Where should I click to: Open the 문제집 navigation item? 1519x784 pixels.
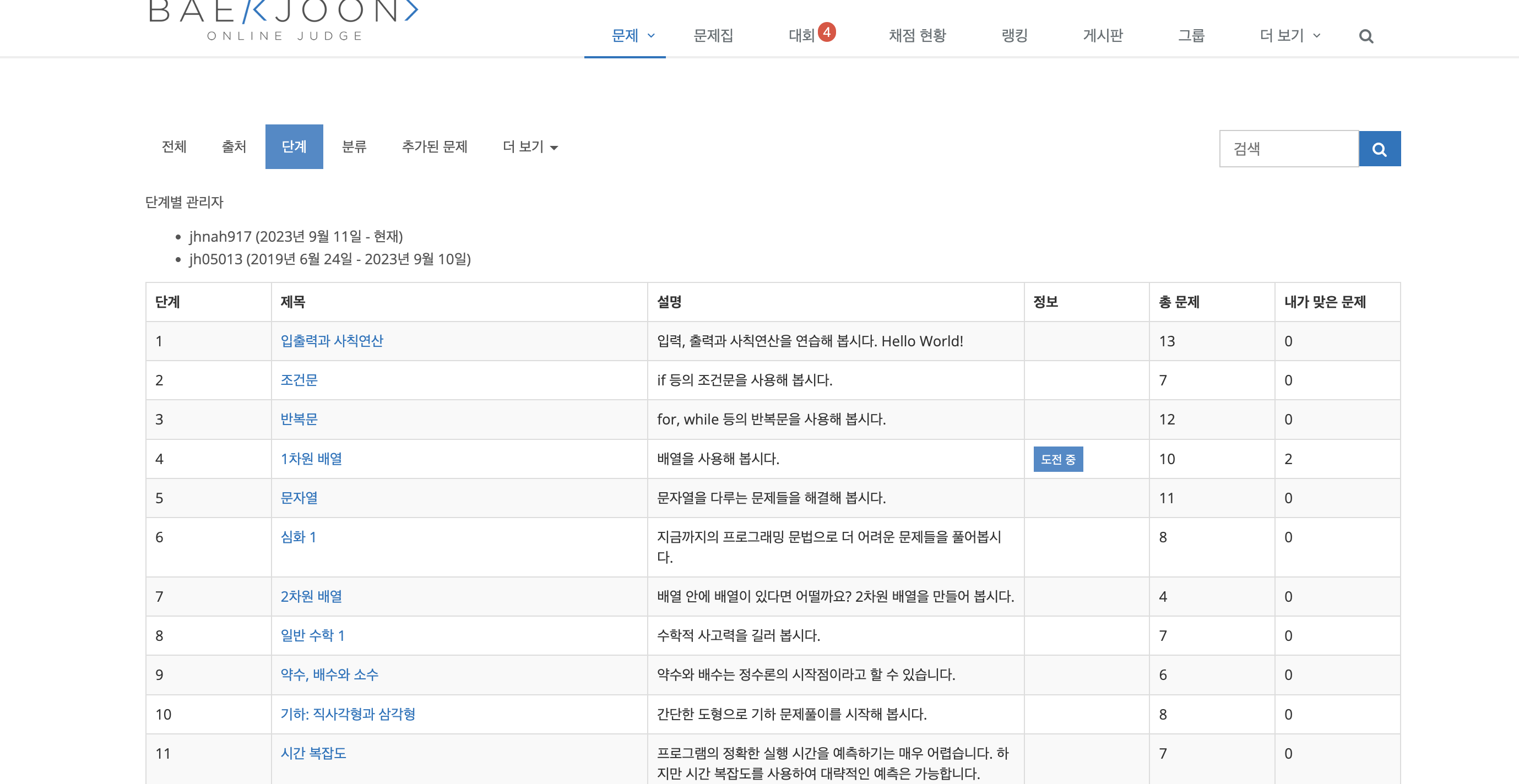coord(713,36)
